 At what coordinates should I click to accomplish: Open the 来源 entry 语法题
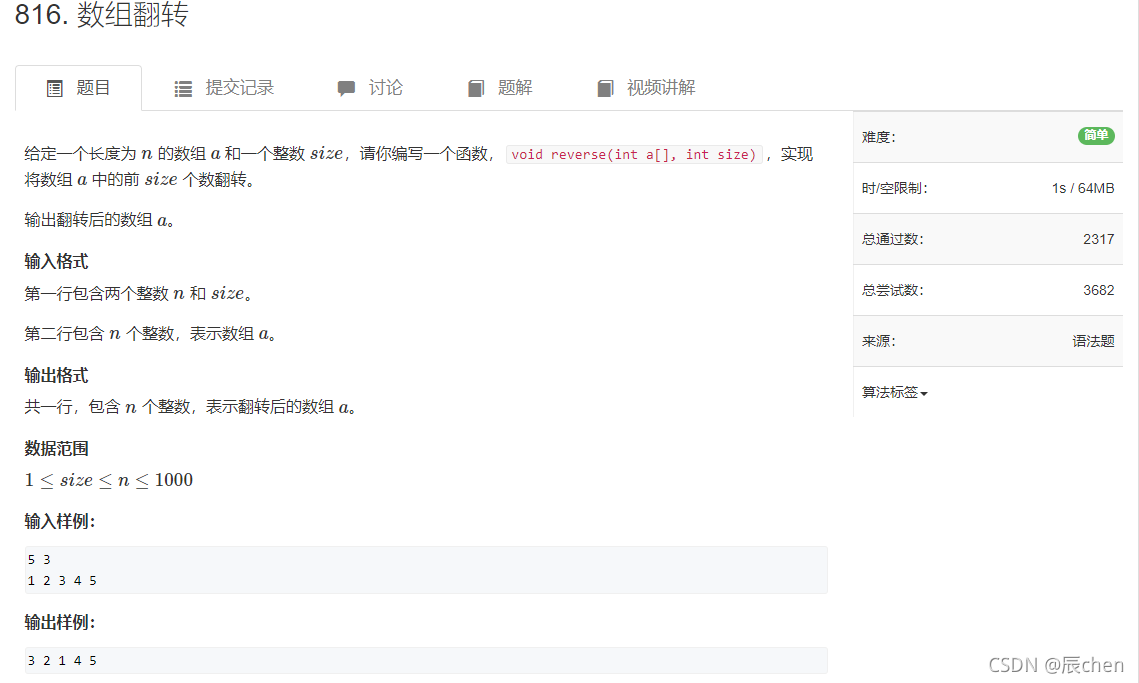(1093, 340)
